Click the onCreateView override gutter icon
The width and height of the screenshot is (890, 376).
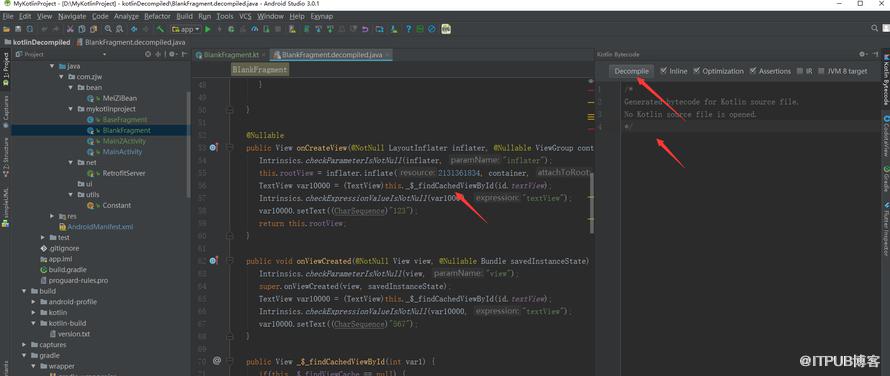pyautogui.click(x=213, y=148)
